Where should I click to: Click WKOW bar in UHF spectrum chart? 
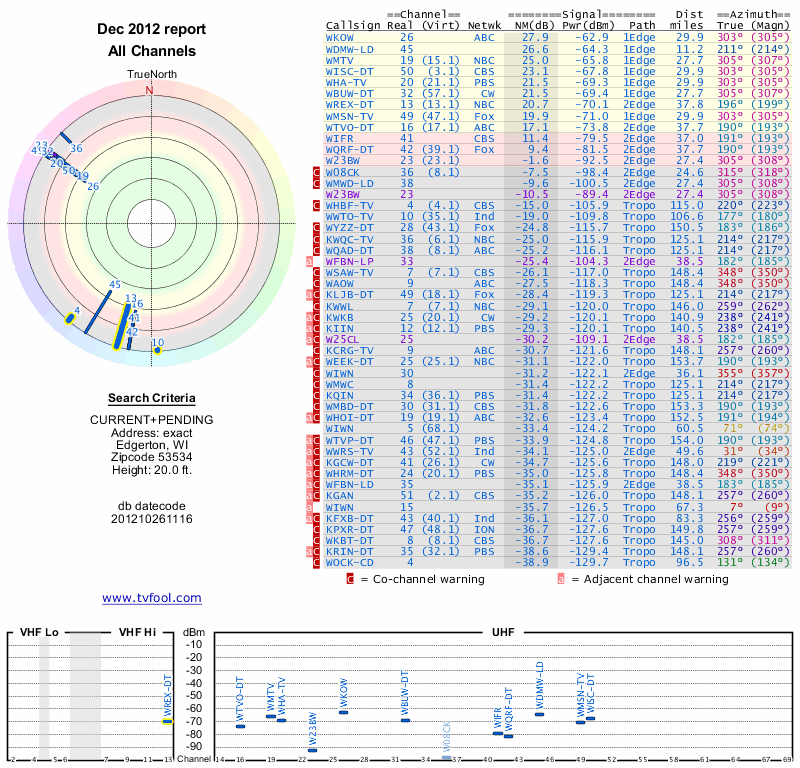tap(343, 712)
